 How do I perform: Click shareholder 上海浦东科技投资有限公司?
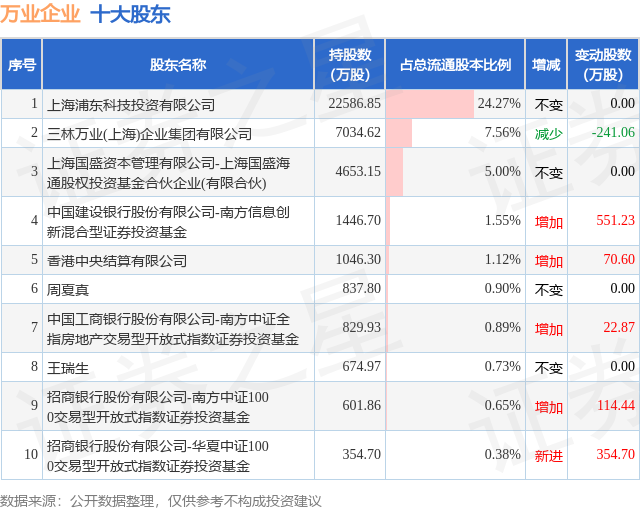tap(131, 105)
